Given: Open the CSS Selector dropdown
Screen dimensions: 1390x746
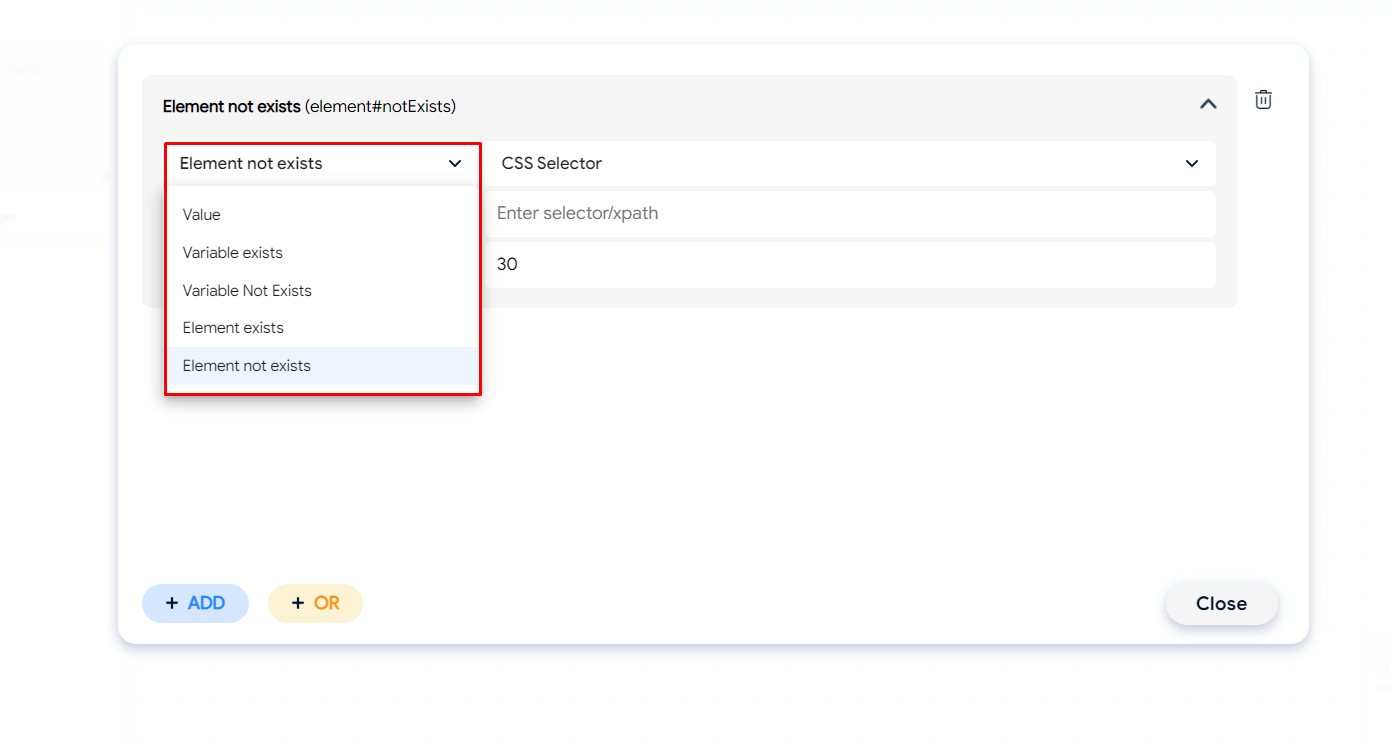Looking at the screenshot, I should point(850,164).
